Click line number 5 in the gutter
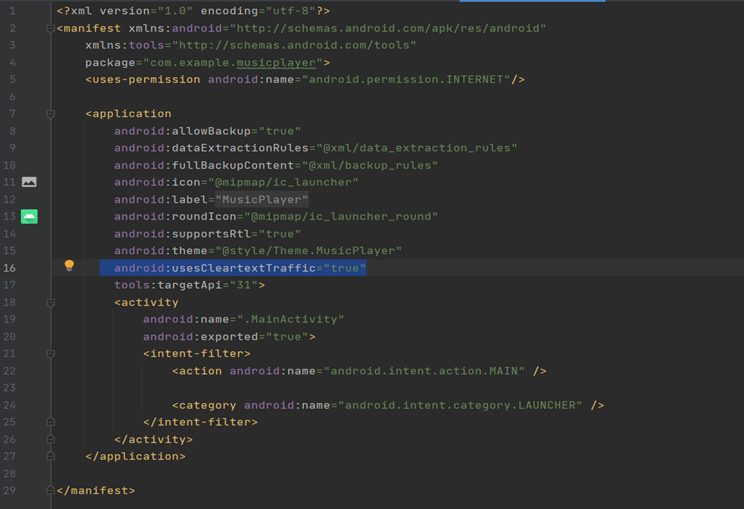The width and height of the screenshot is (744, 509). point(10,79)
